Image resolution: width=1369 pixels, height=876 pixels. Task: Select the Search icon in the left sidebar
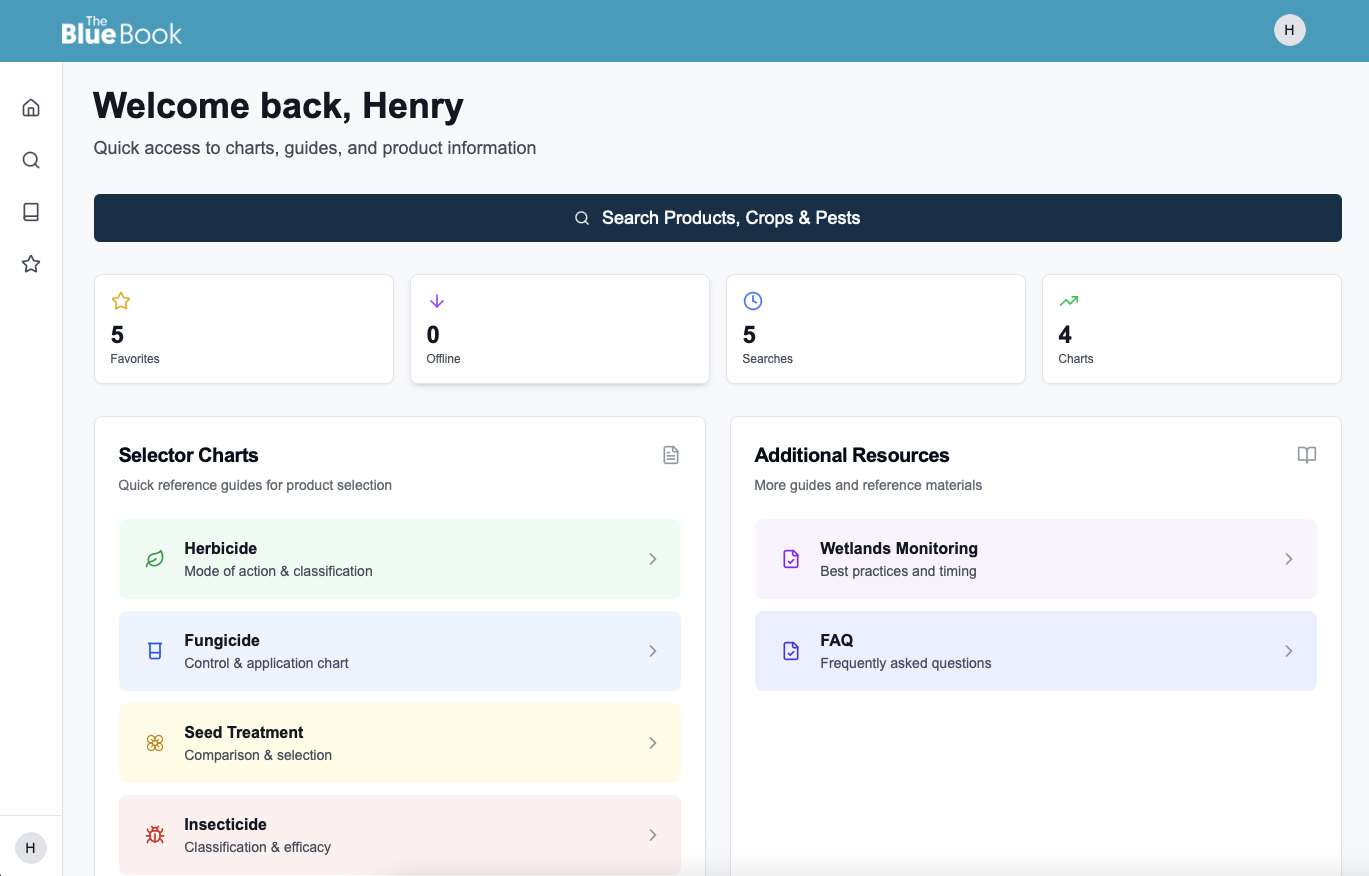(x=30, y=159)
